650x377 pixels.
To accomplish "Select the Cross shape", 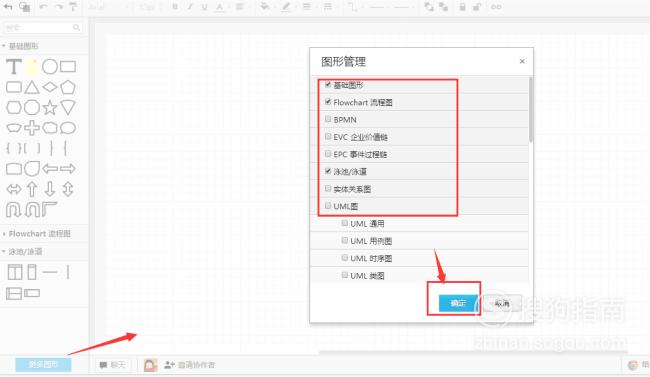I will [32, 128].
